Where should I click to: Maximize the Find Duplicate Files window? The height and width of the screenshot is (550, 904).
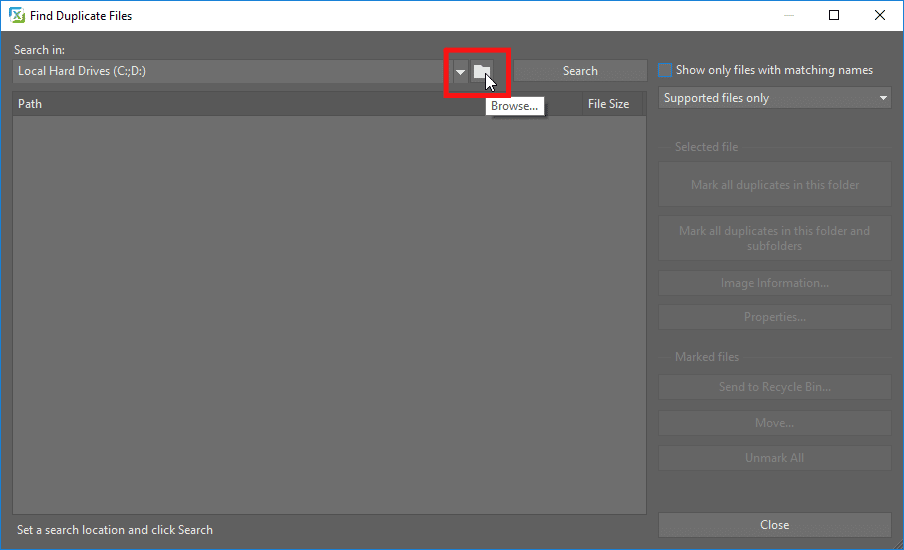tap(834, 15)
